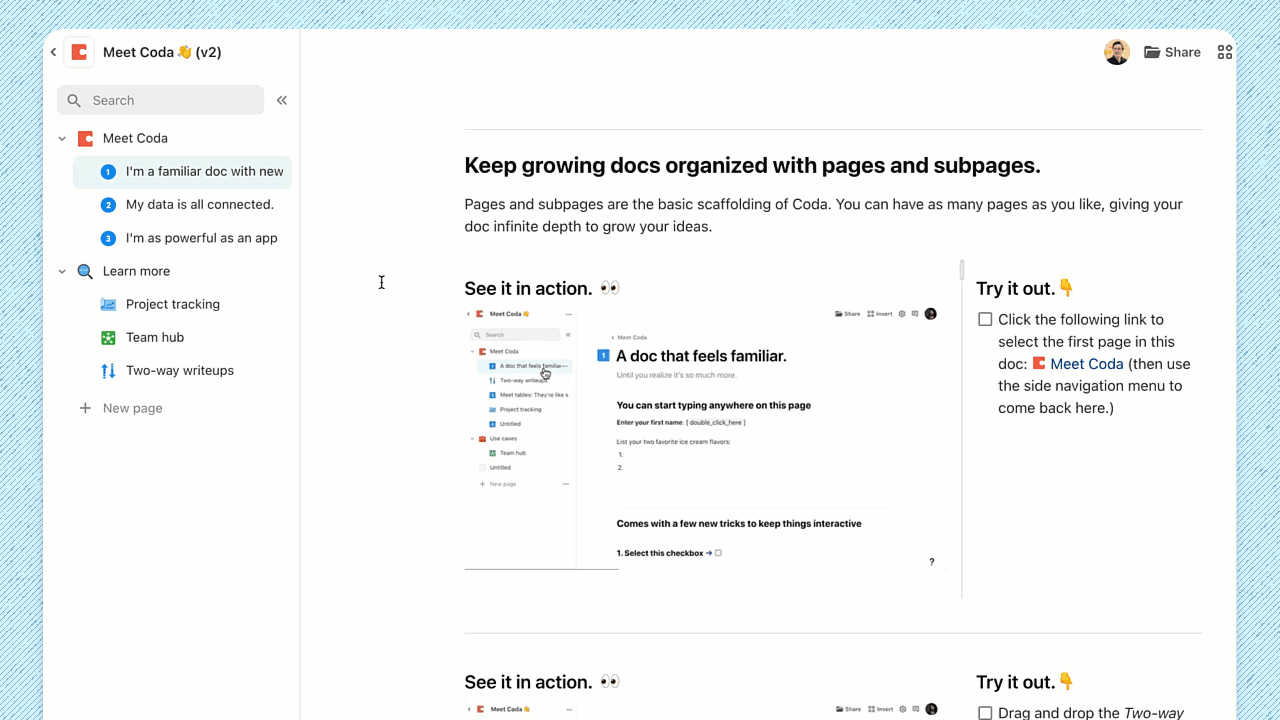Click the Meet Coda hyperlink in Try it out
Image resolution: width=1280 pixels, height=720 pixels.
pyautogui.click(x=1086, y=363)
